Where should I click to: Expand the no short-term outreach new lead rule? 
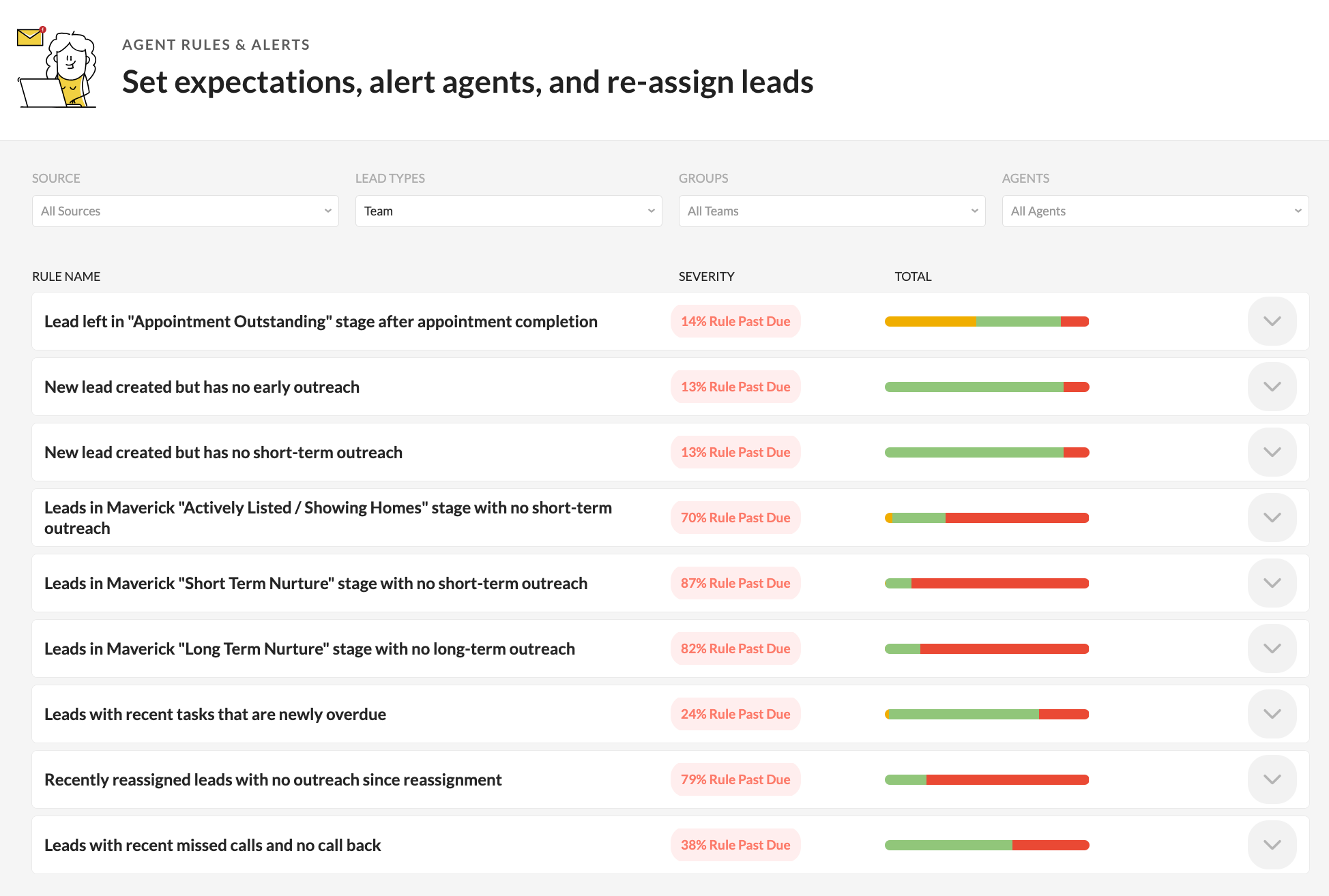1272,452
